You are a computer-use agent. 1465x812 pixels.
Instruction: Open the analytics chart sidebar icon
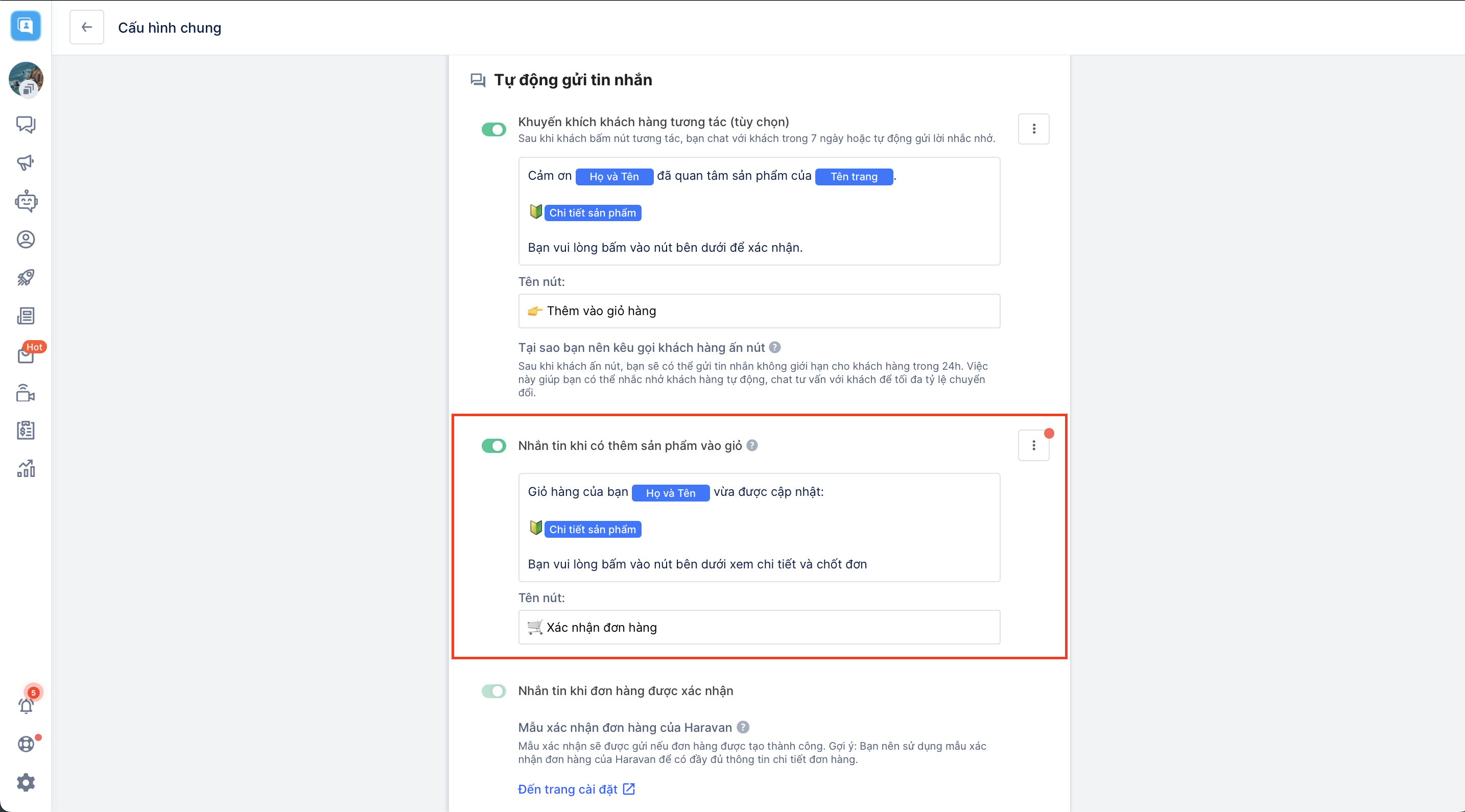[26, 468]
